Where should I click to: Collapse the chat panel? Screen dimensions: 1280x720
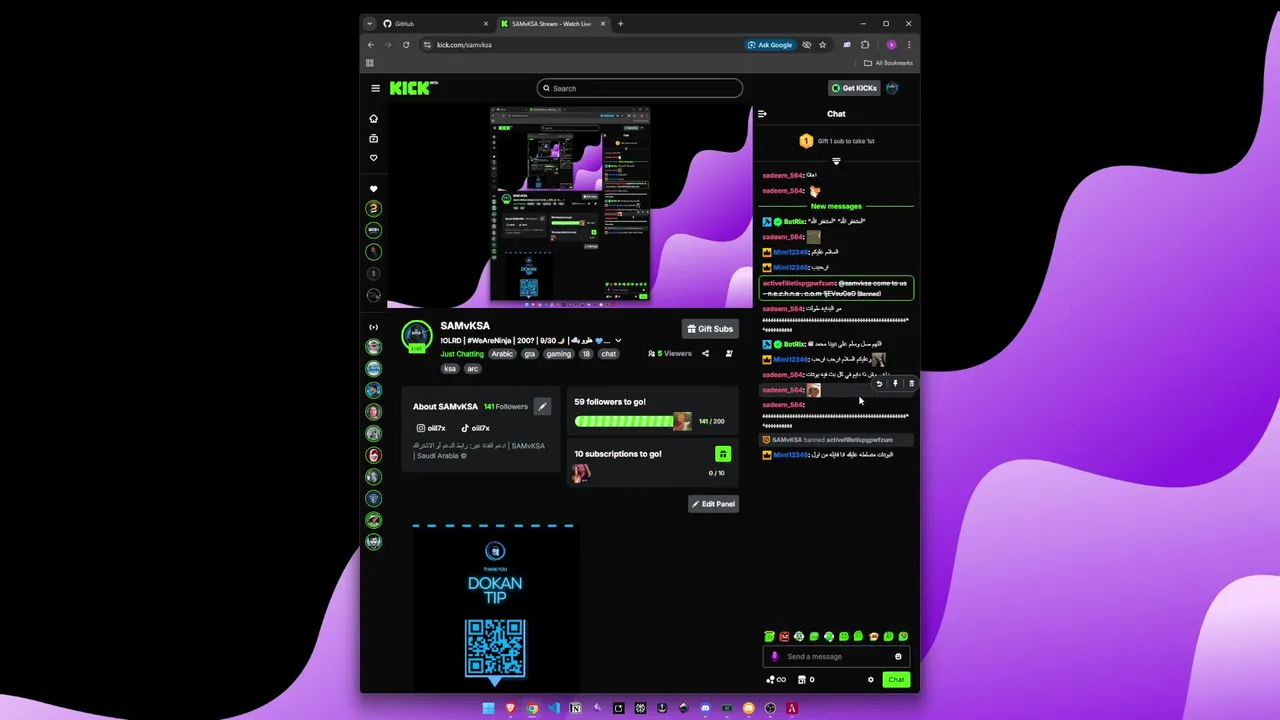click(x=762, y=114)
